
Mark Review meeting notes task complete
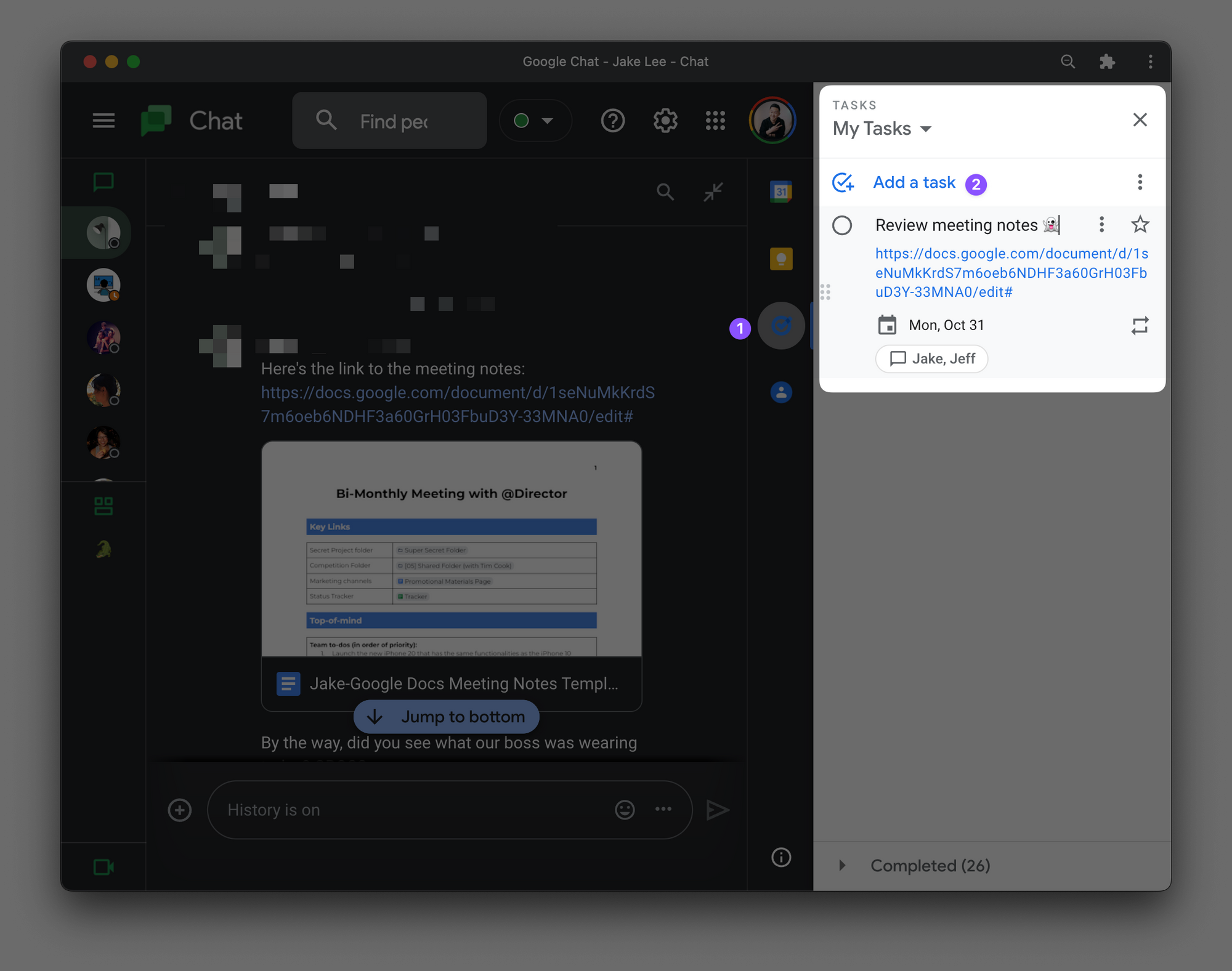(x=842, y=225)
